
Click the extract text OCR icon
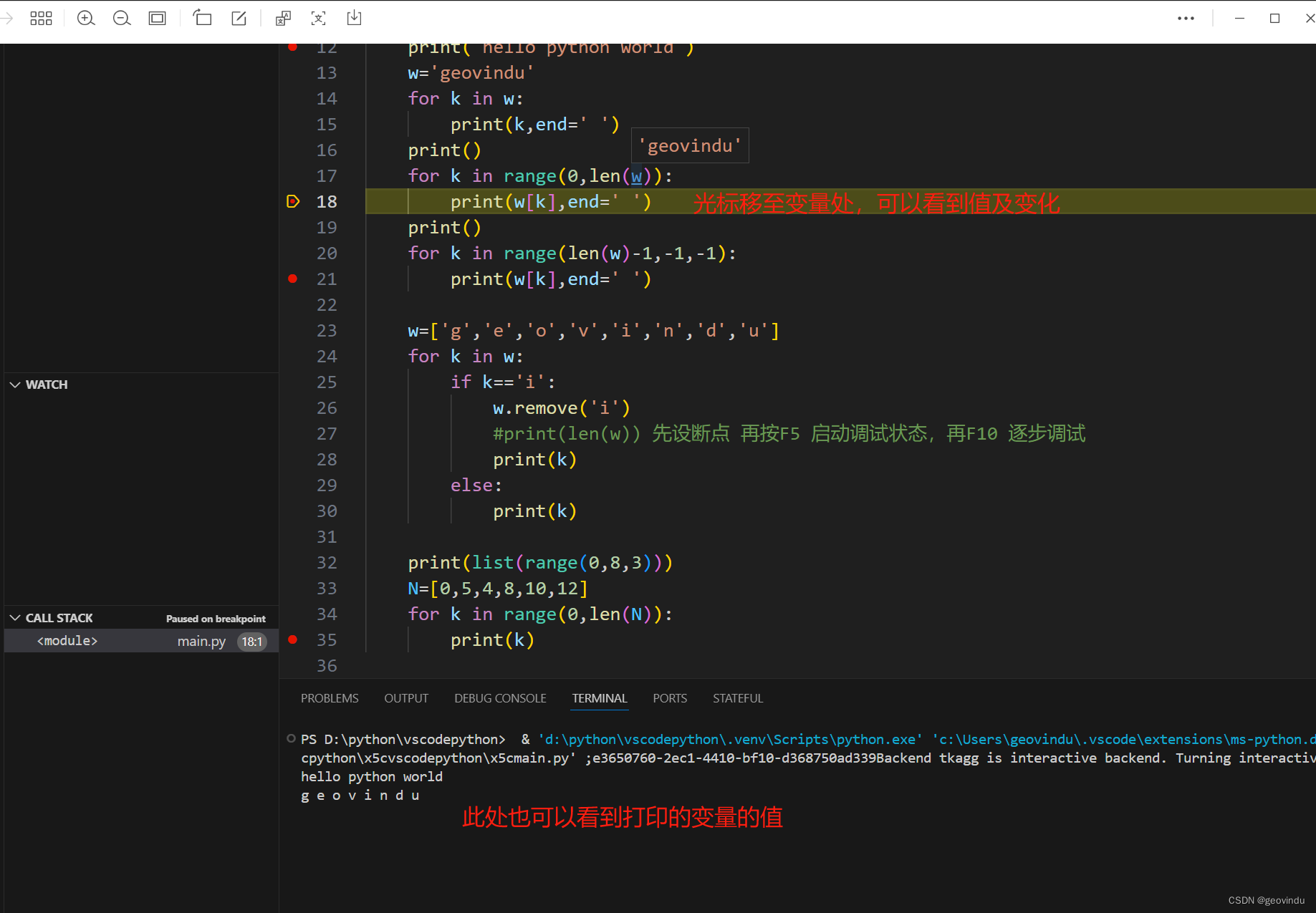click(x=319, y=18)
